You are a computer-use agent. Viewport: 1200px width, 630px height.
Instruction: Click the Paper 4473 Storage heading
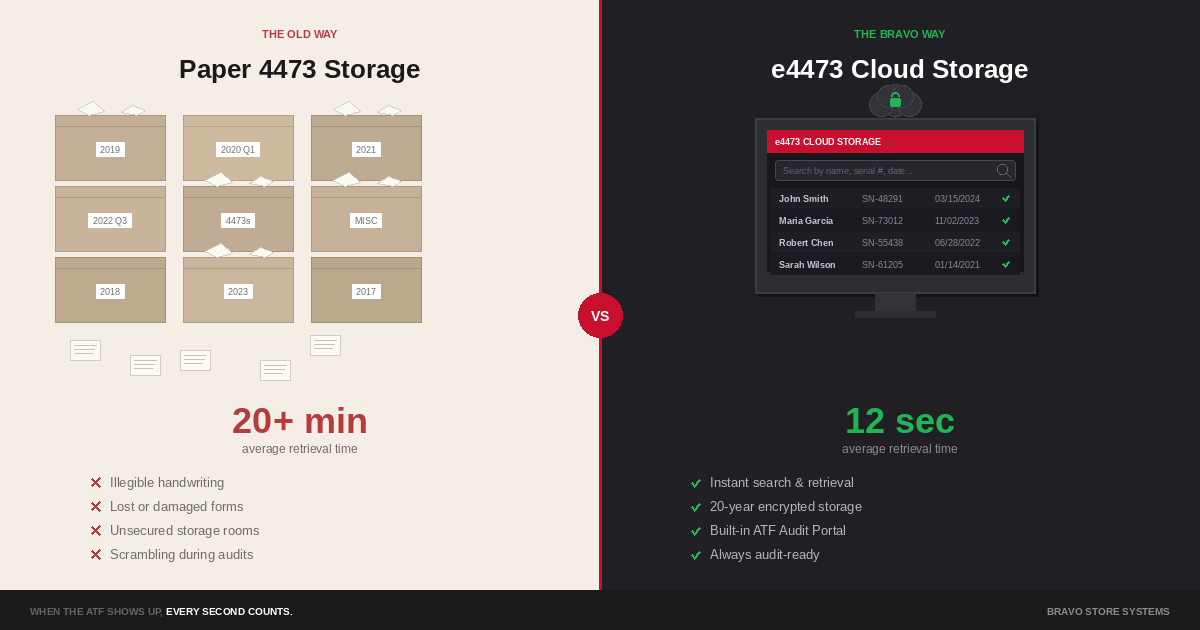[300, 69]
